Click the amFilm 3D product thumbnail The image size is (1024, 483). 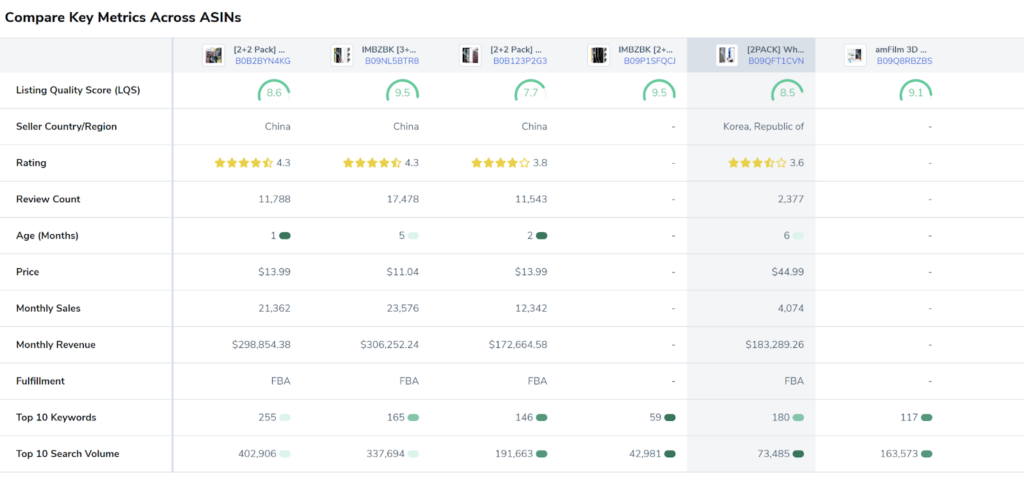pyautogui.click(x=855, y=55)
